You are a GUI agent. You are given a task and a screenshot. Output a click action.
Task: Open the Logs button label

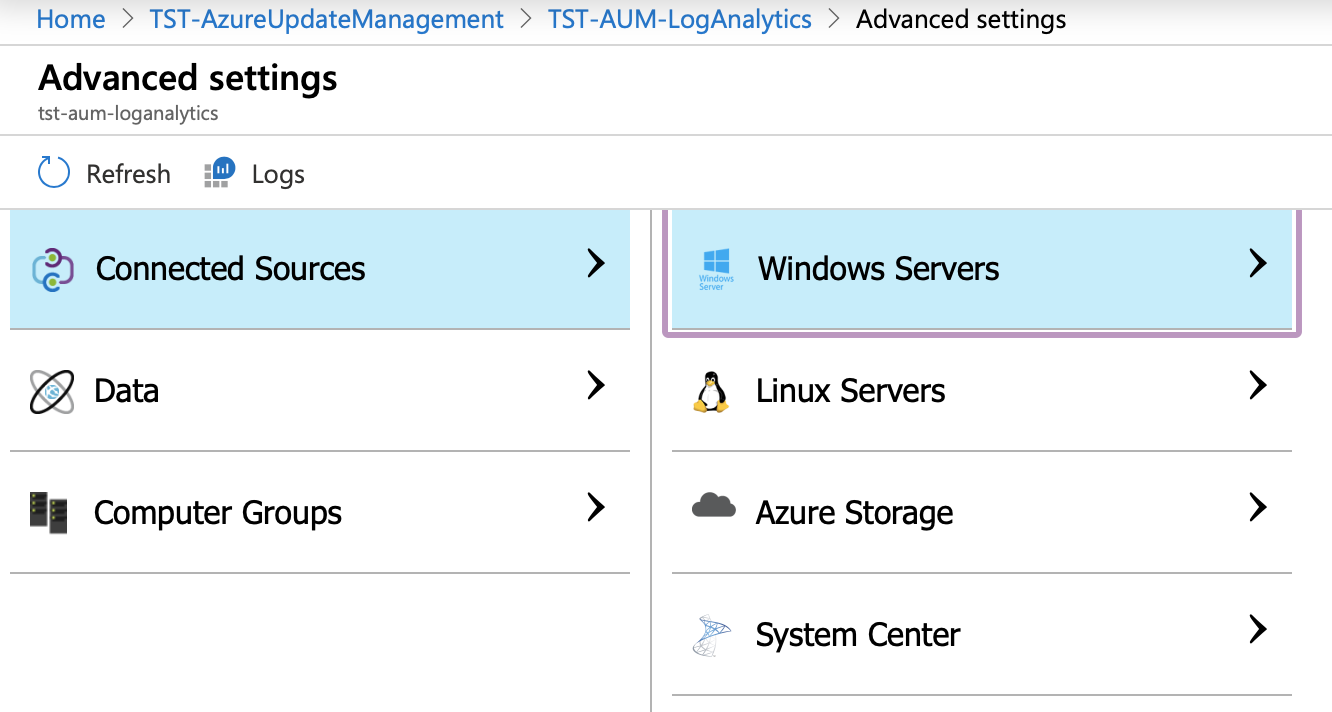pyautogui.click(x=278, y=174)
